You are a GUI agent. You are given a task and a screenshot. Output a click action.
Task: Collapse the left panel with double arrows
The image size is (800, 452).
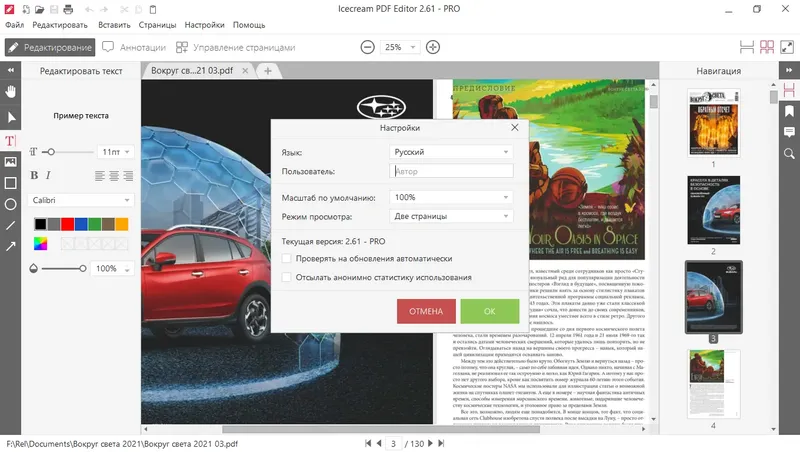[x=10, y=70]
